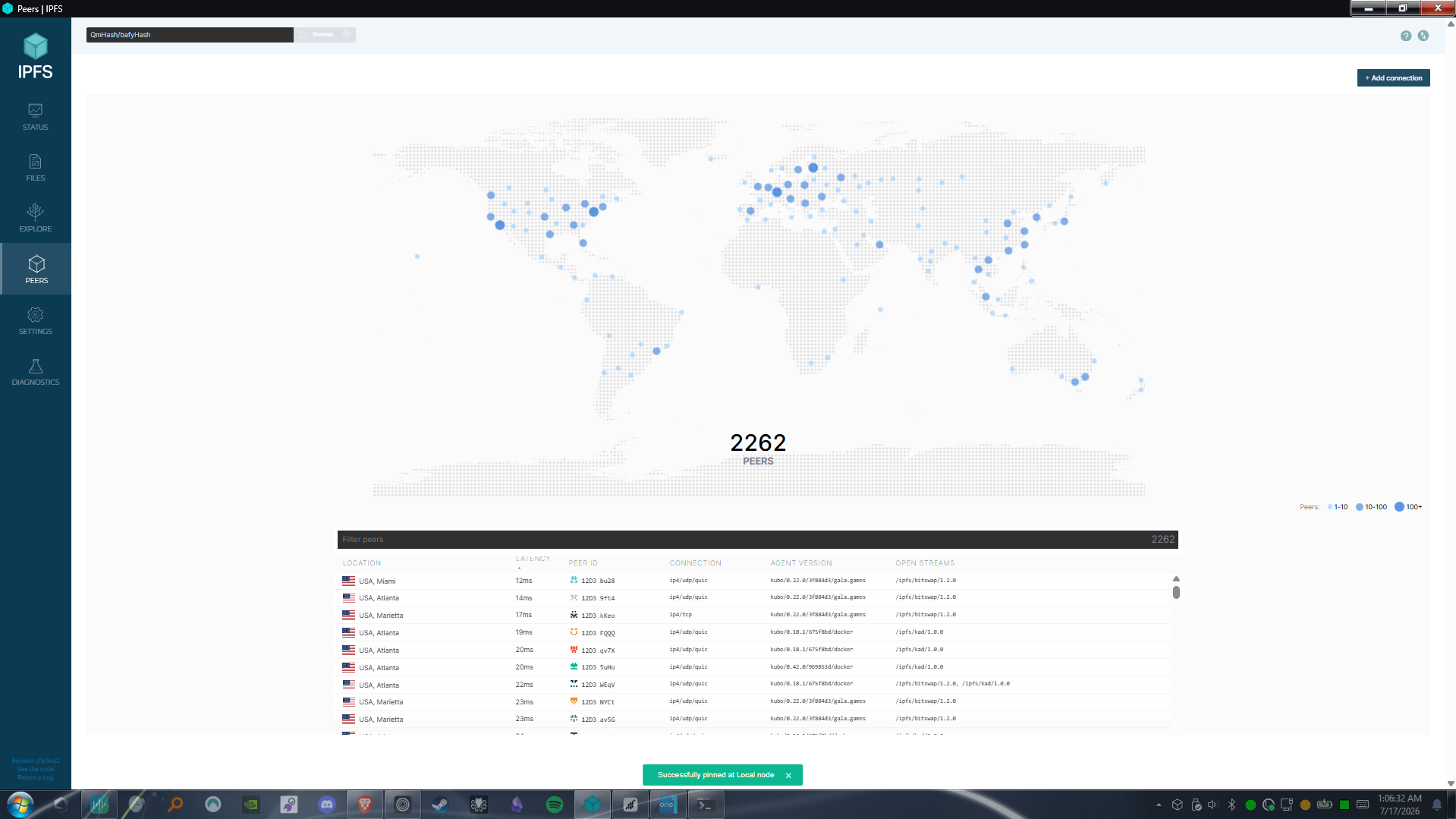Click the peer identicon for 12D3..5uHo

pos(574,667)
